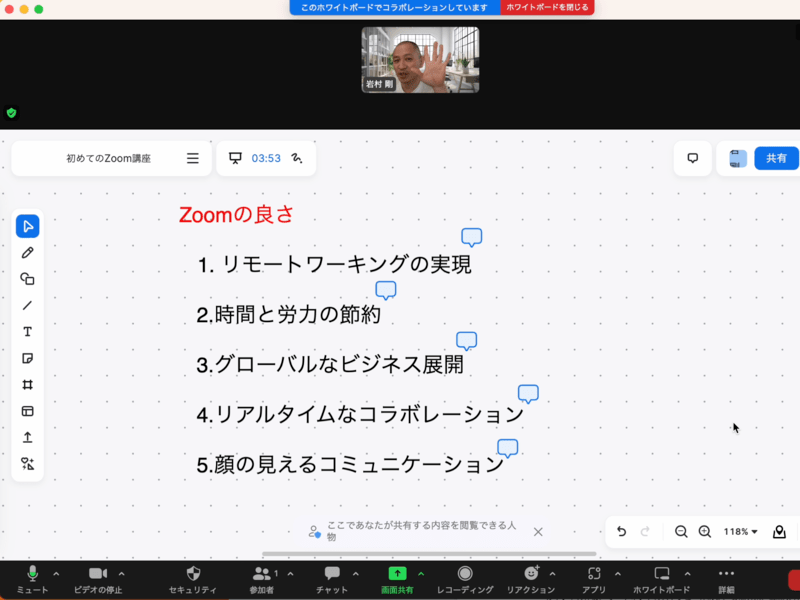Select the frame tool

(28, 385)
